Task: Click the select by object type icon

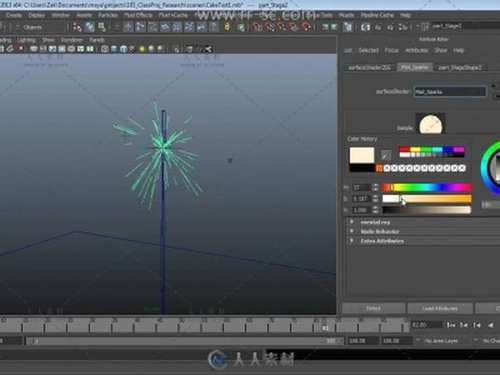Action: click(x=89, y=27)
